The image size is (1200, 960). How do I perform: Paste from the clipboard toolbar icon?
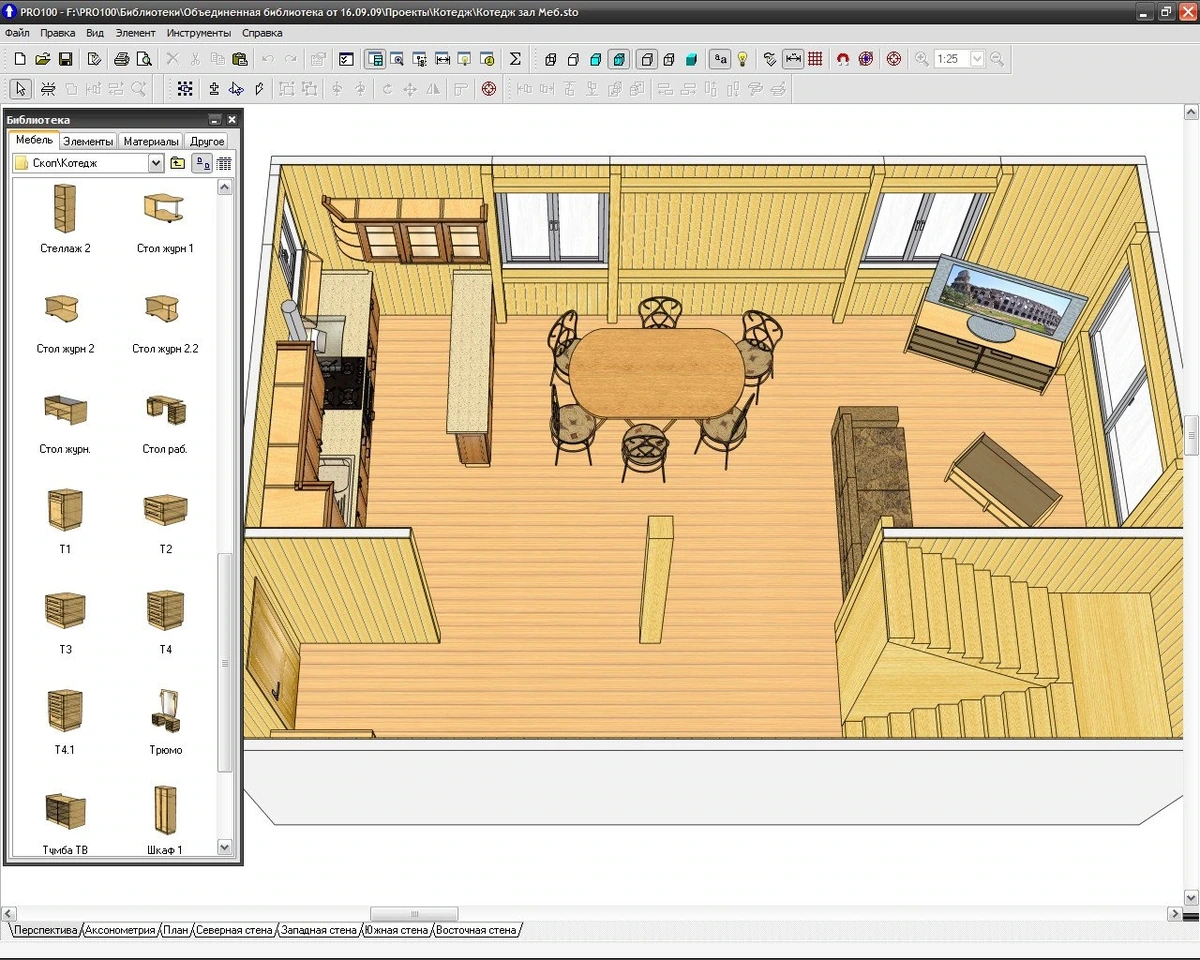pos(239,59)
